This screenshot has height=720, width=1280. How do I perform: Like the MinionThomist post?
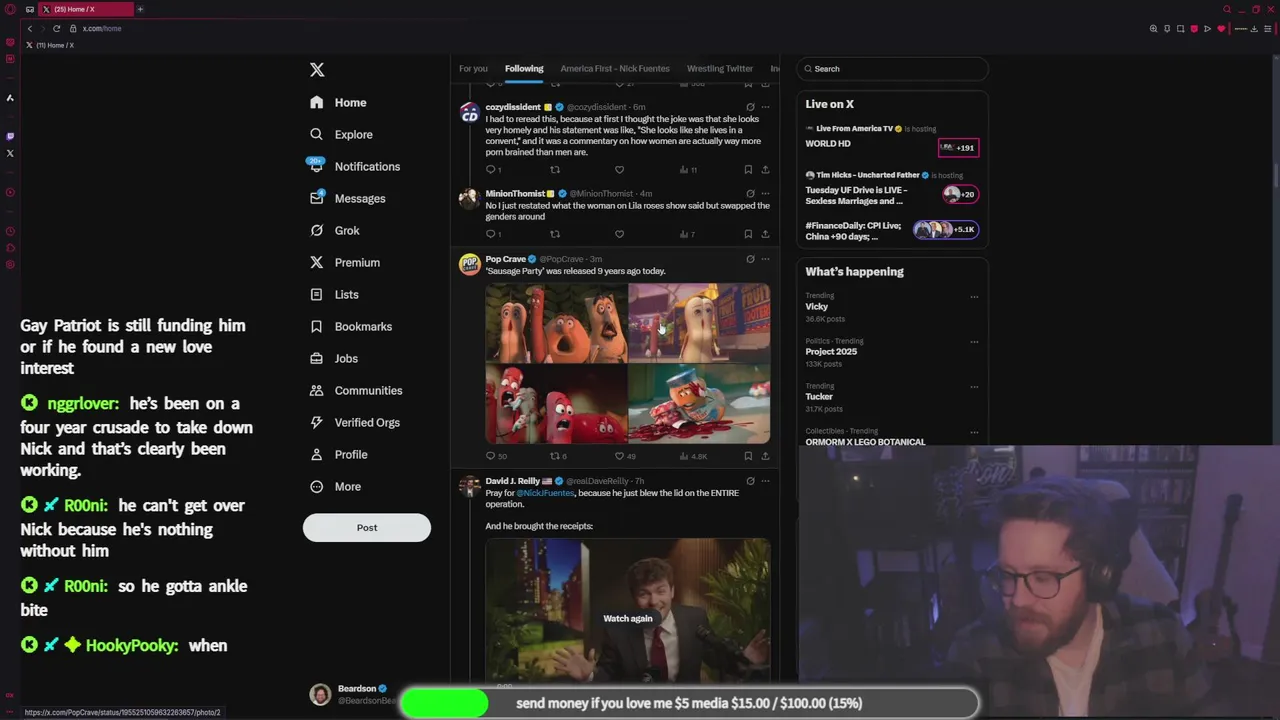coord(619,234)
